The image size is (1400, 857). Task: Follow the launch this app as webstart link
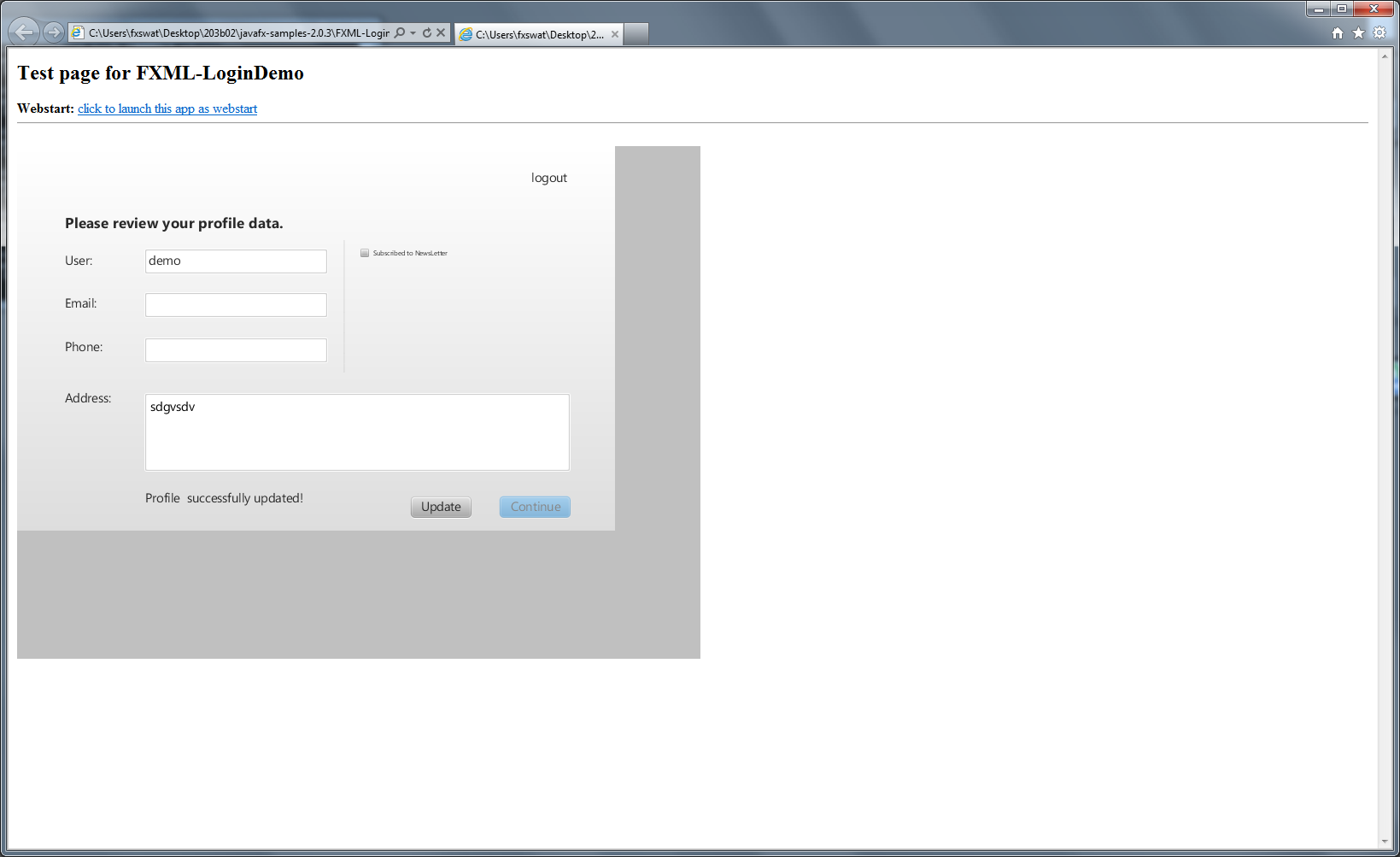pyautogui.click(x=167, y=109)
